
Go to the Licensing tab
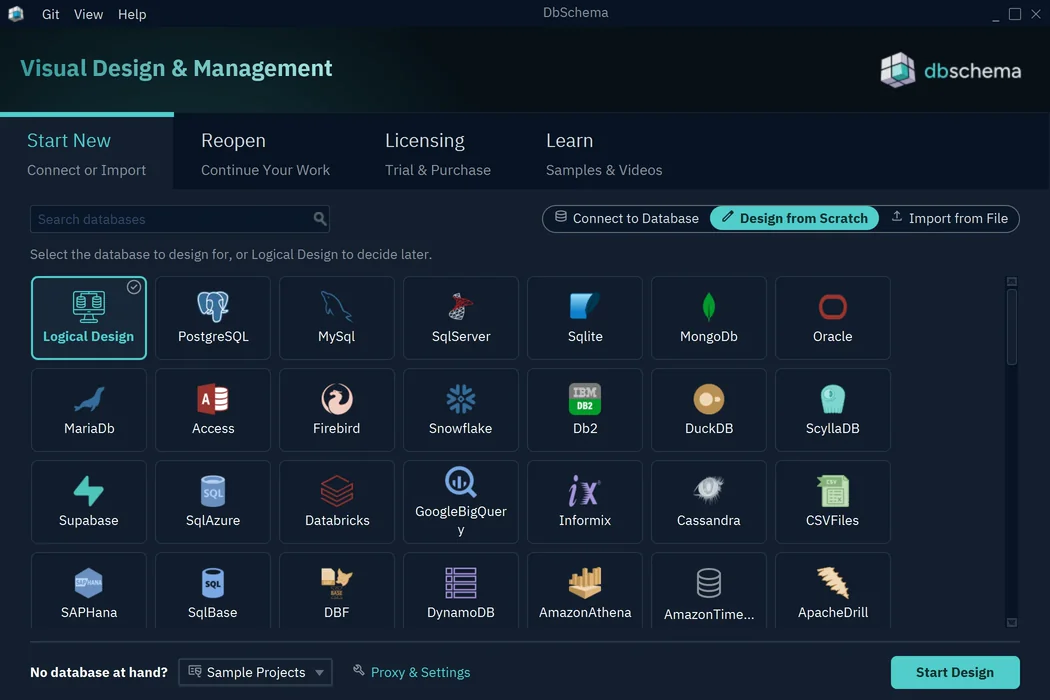click(437, 154)
